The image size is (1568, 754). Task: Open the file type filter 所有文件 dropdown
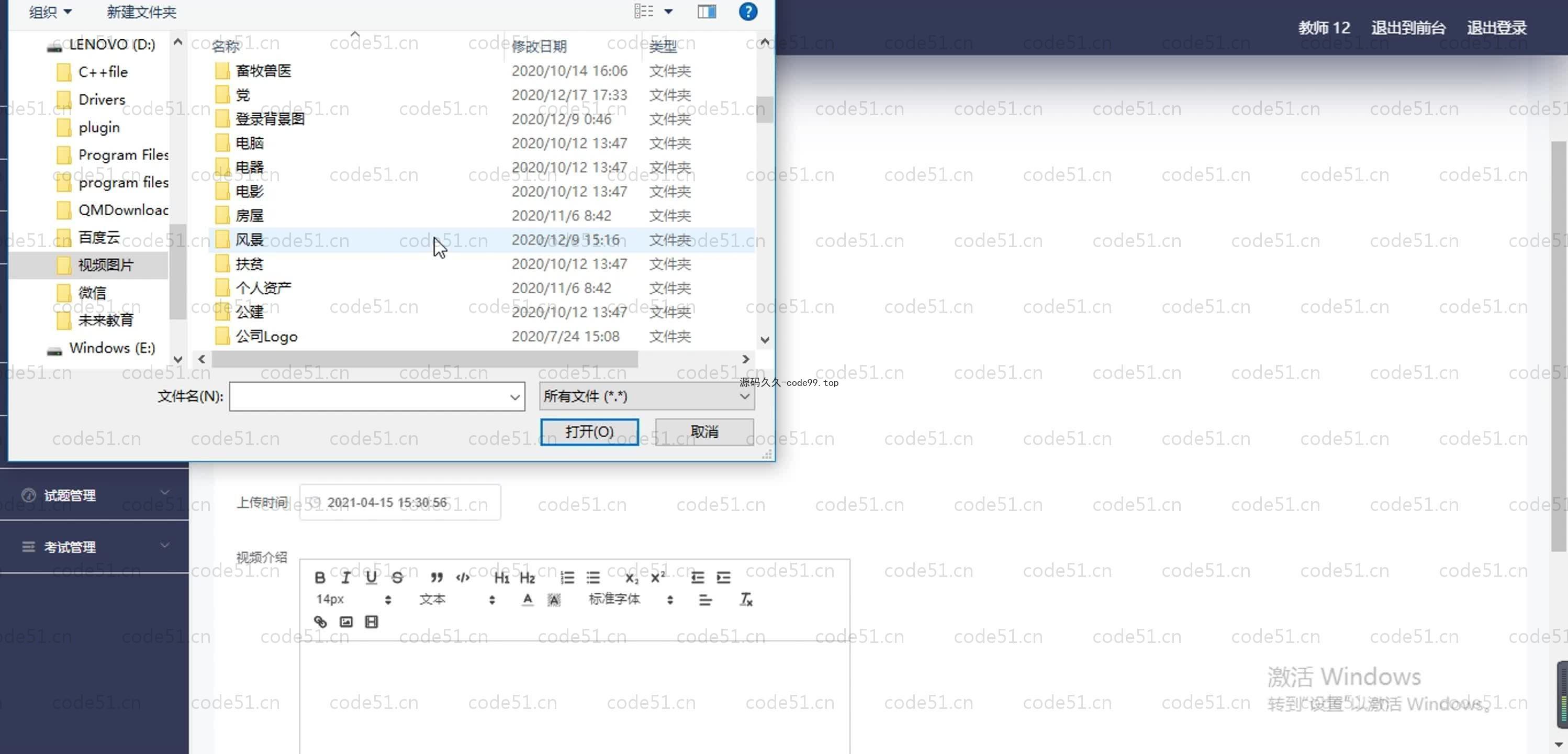click(x=646, y=396)
